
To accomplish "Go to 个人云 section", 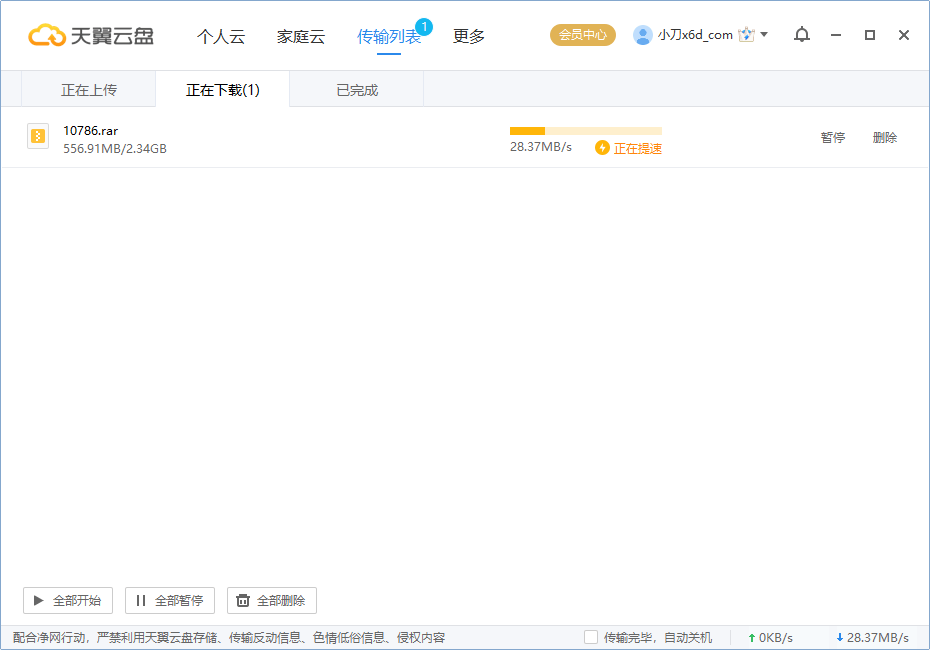I will (x=221, y=34).
